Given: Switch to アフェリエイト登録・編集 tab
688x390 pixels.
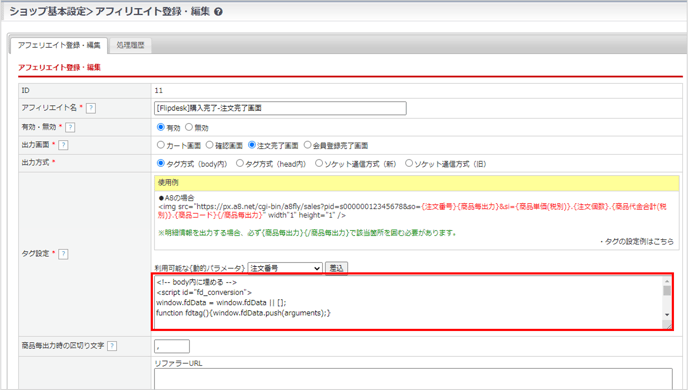Looking at the screenshot, I should point(59,45).
